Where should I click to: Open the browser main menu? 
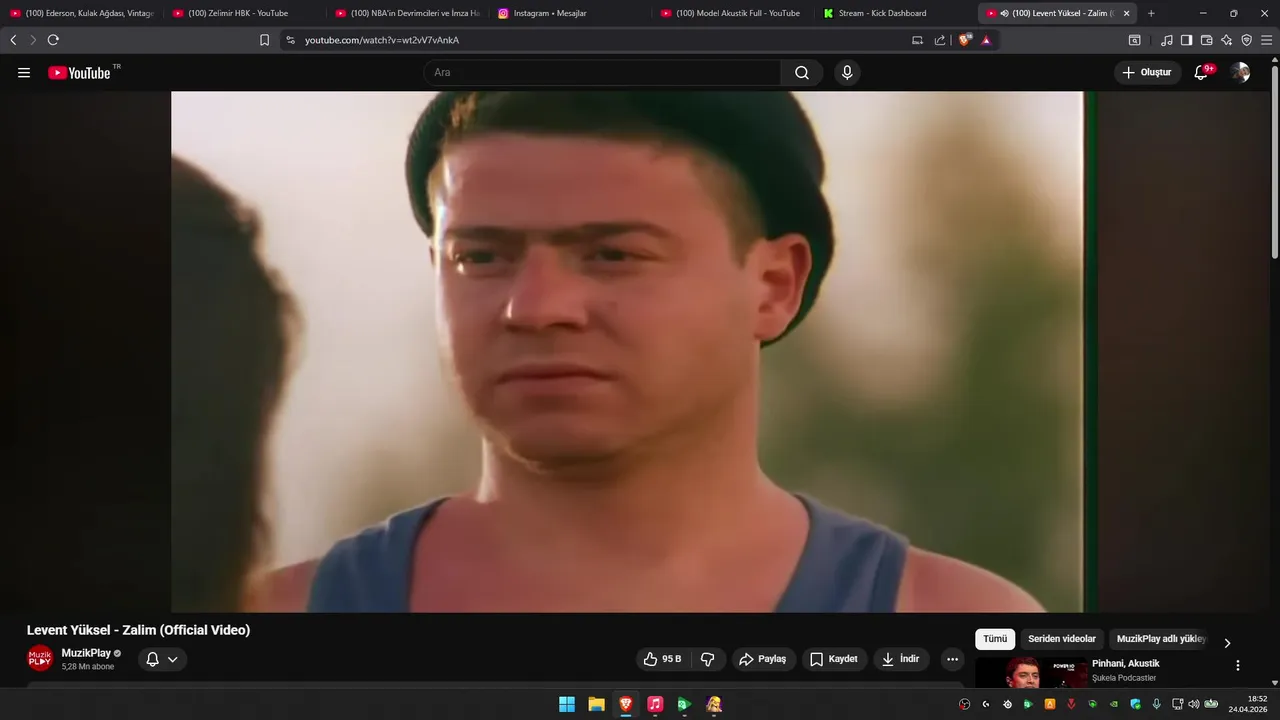tap(1266, 40)
